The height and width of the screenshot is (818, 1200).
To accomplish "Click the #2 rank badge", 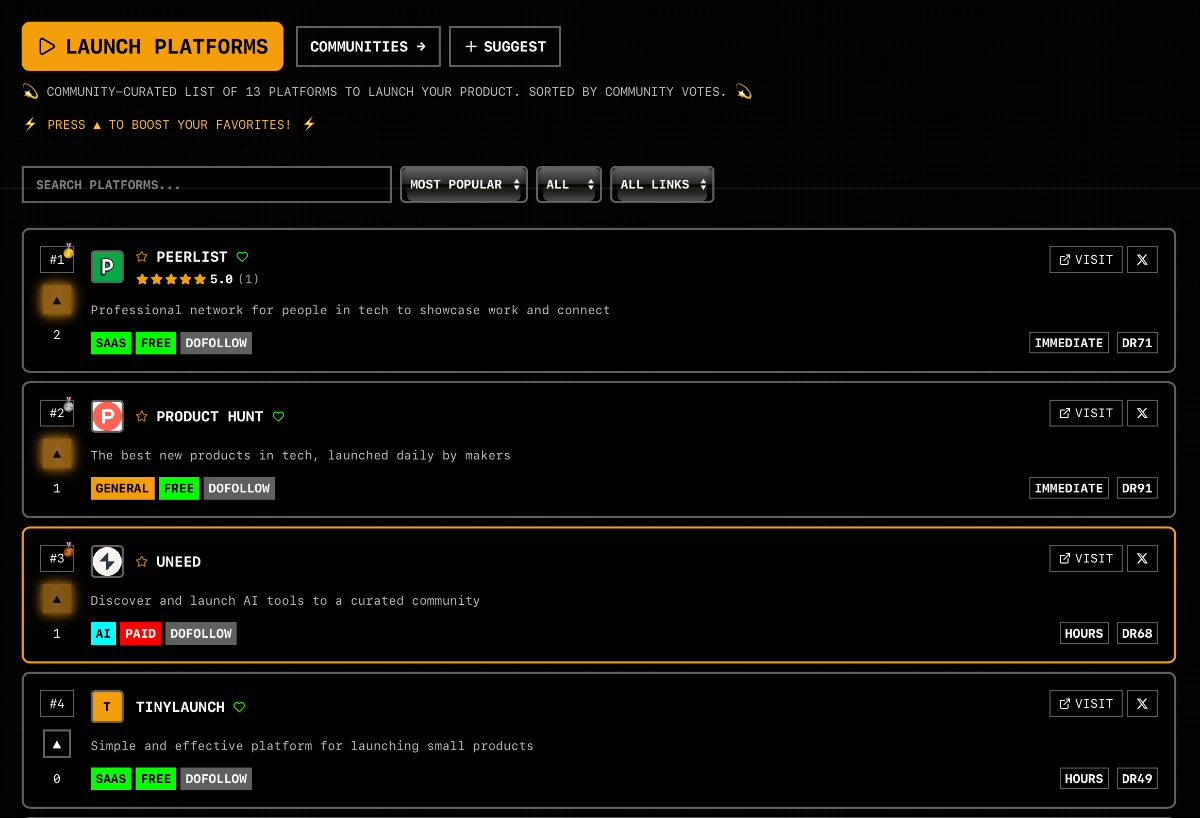I will click(57, 413).
